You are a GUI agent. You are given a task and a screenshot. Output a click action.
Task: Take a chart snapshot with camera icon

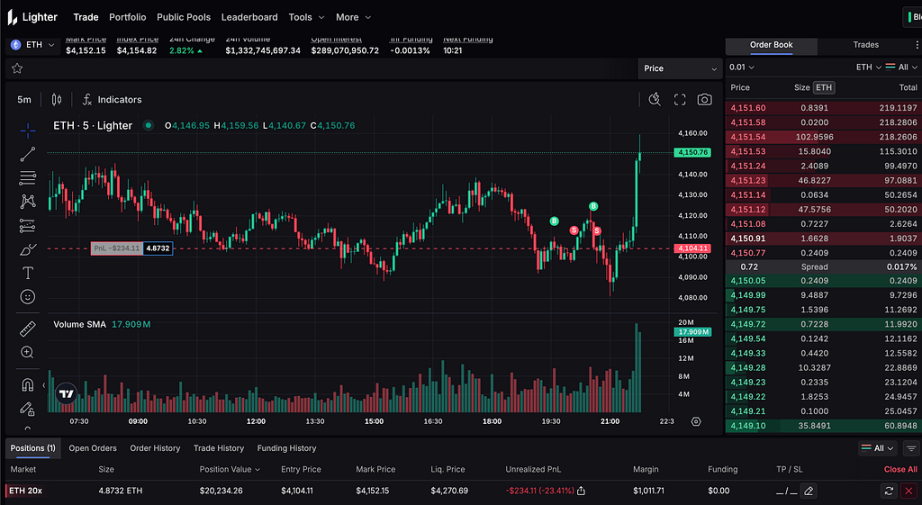[x=705, y=100]
